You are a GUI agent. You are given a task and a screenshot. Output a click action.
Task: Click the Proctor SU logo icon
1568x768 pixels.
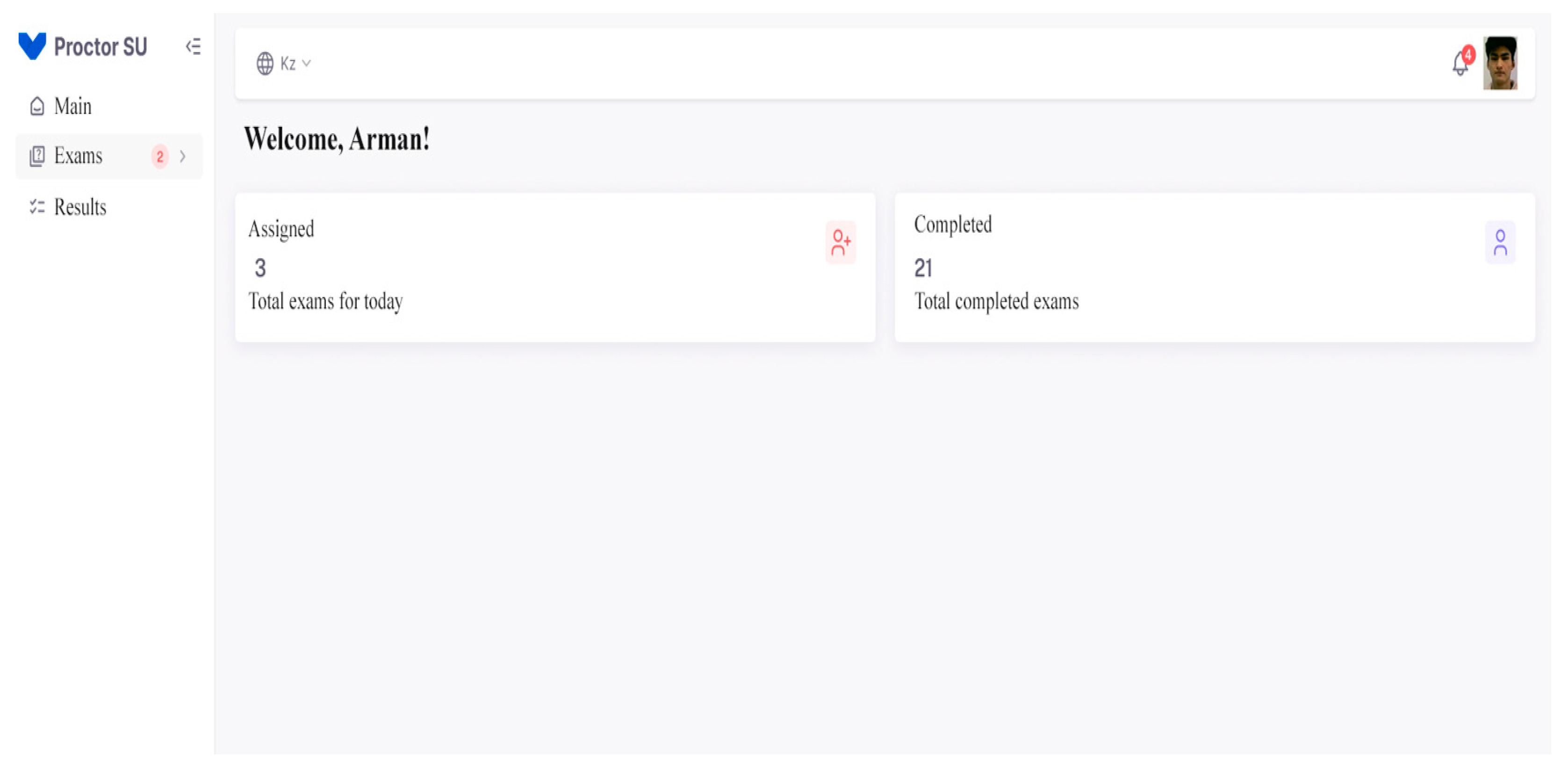tap(32, 46)
